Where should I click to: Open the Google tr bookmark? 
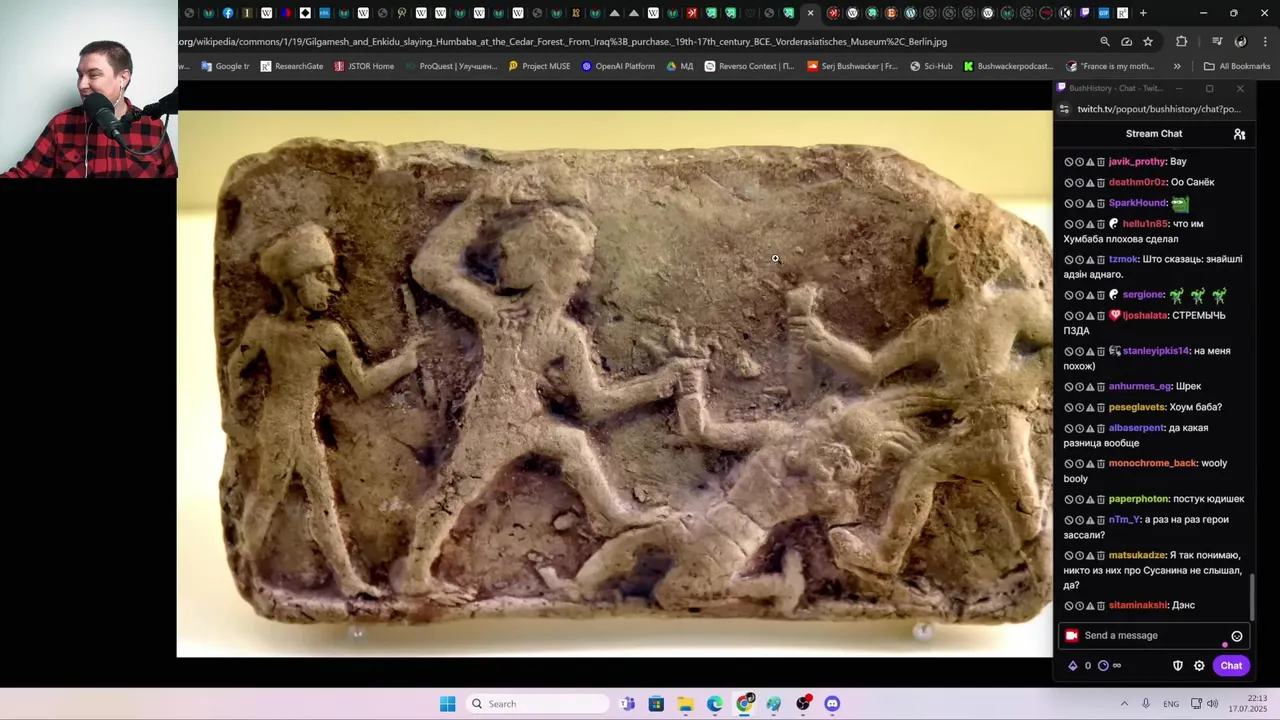pos(225,66)
